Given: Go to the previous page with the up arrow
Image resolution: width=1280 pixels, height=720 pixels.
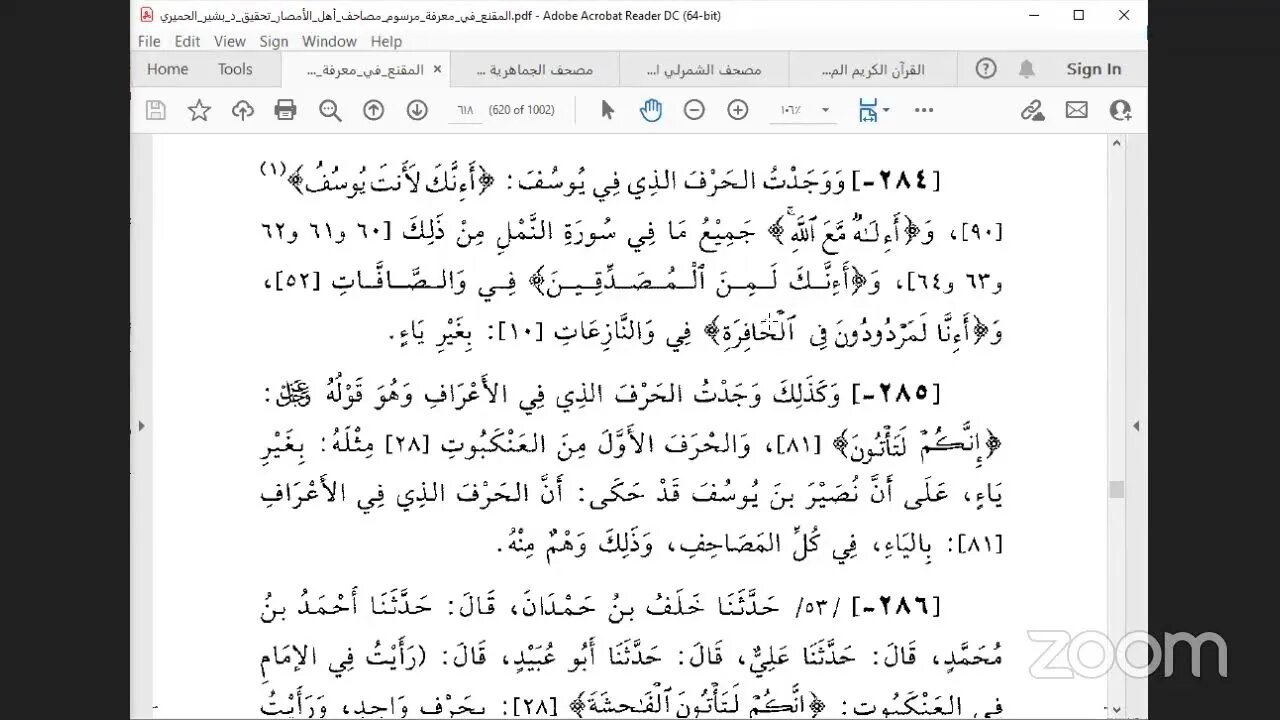Looking at the screenshot, I should (374, 110).
